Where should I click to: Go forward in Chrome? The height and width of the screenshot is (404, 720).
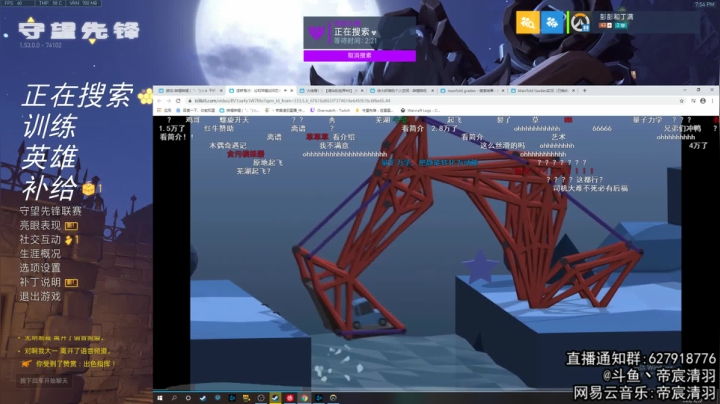point(169,101)
